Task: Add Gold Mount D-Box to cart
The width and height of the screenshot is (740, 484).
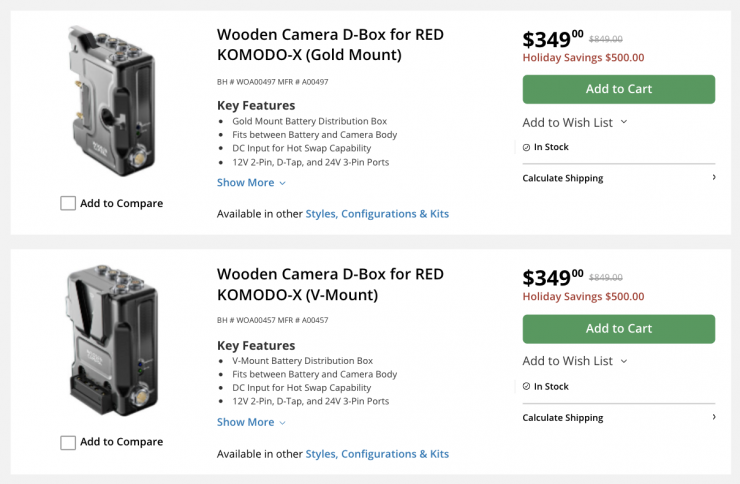Action: click(x=618, y=89)
